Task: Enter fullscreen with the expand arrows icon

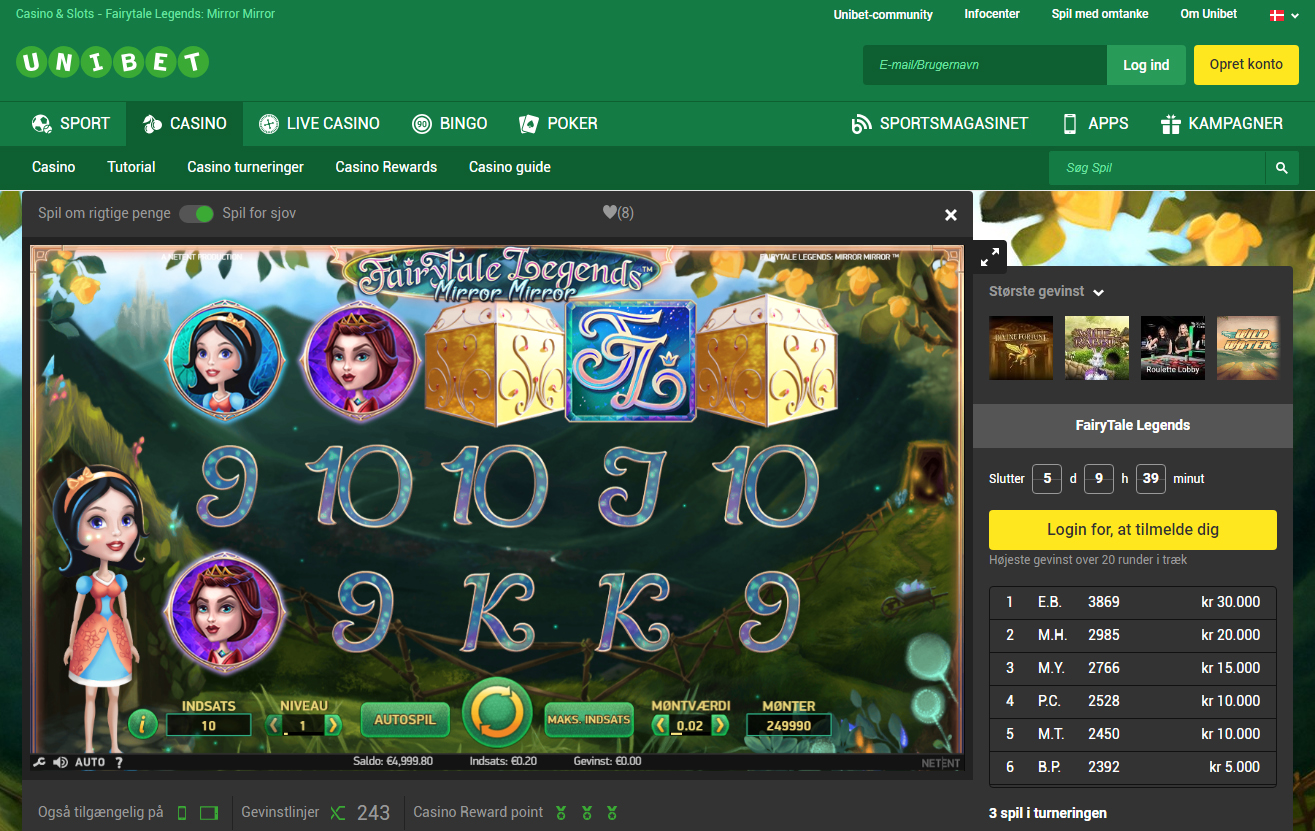Action: point(988,256)
